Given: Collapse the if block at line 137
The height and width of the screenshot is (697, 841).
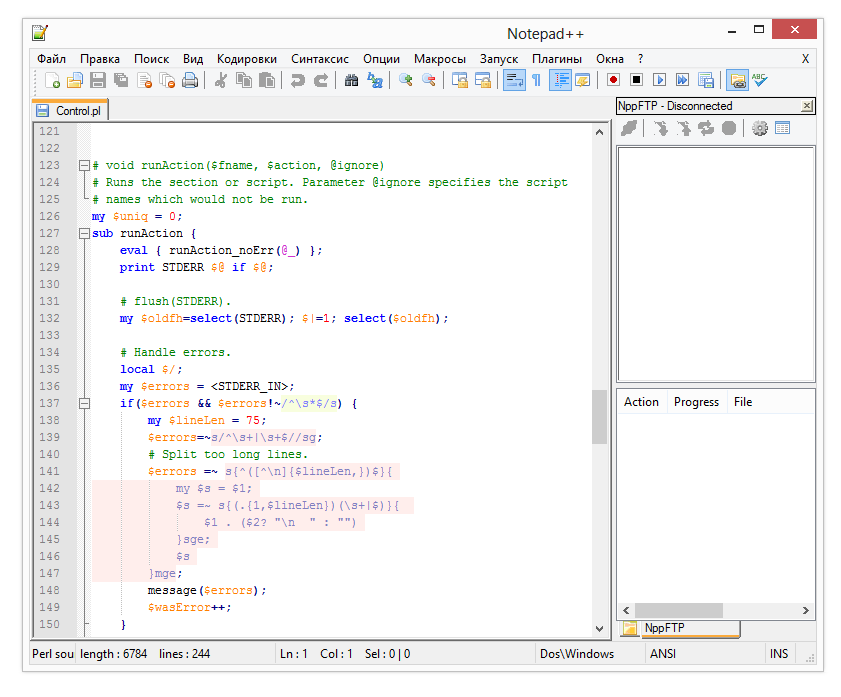Looking at the screenshot, I should [84, 403].
